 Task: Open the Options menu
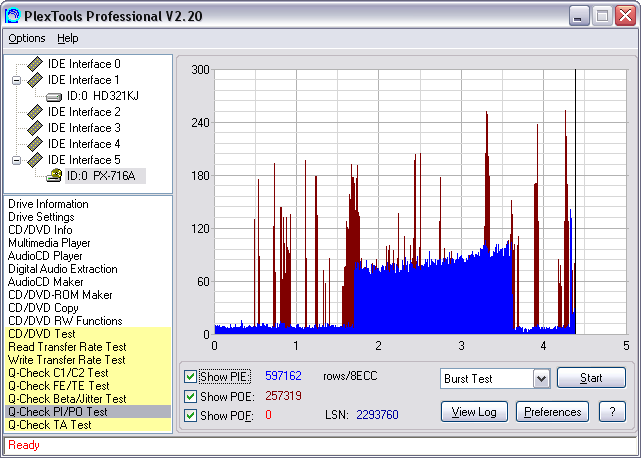pyautogui.click(x=27, y=38)
